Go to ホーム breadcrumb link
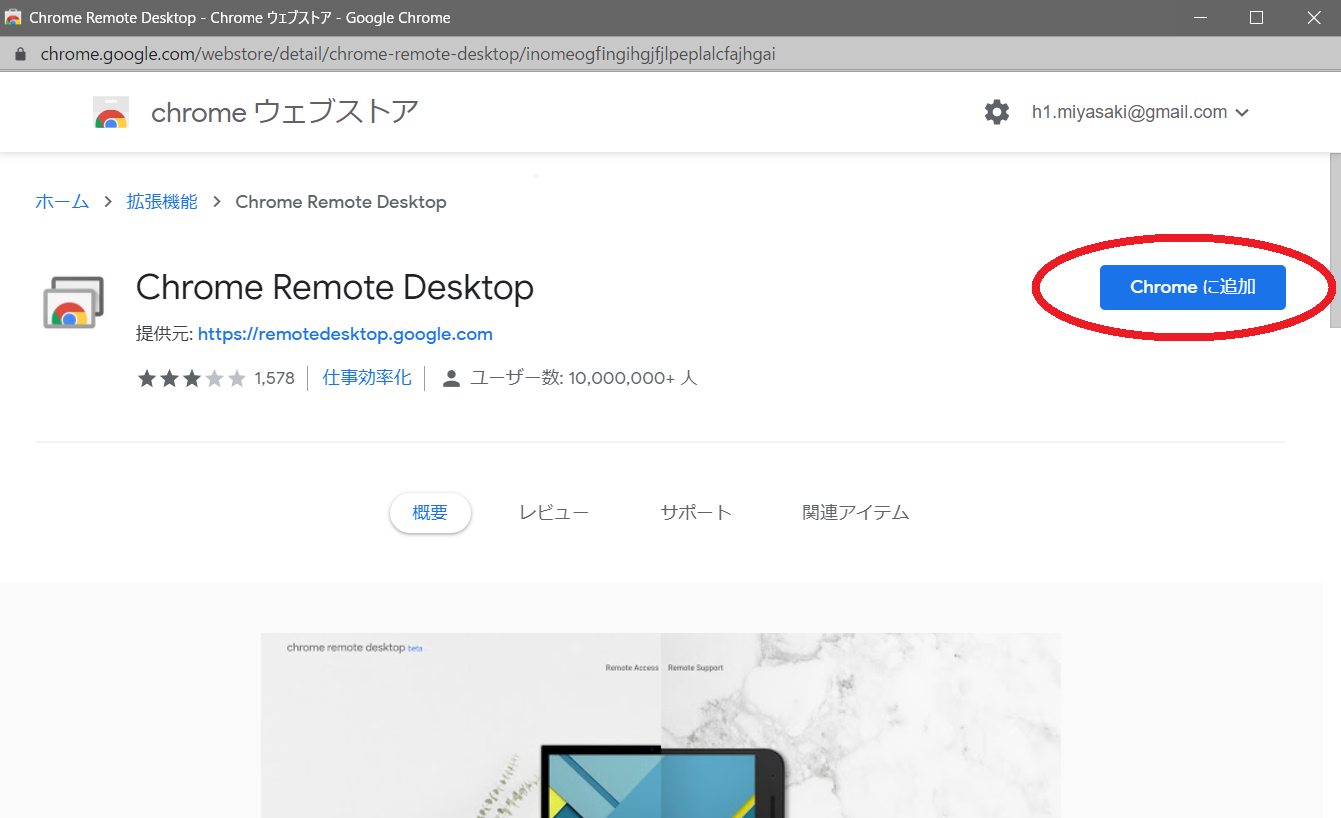 point(62,202)
